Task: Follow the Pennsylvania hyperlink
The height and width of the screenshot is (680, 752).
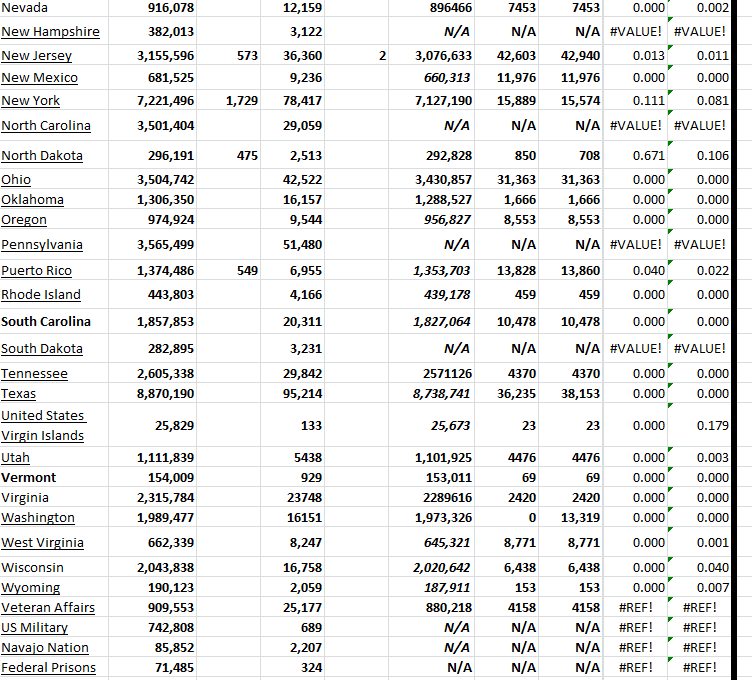Action: 42,245
